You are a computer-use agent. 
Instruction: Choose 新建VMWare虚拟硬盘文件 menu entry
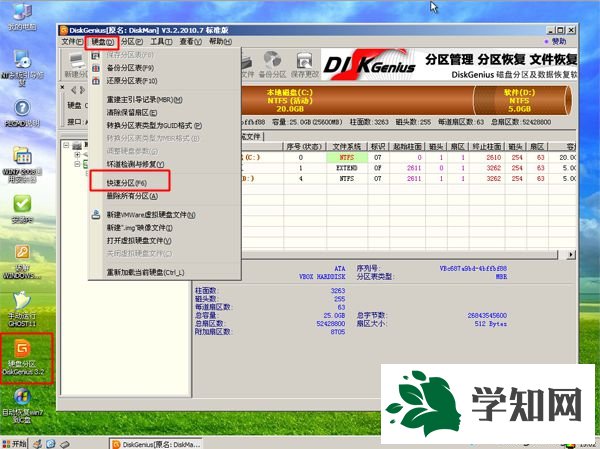(x=151, y=215)
